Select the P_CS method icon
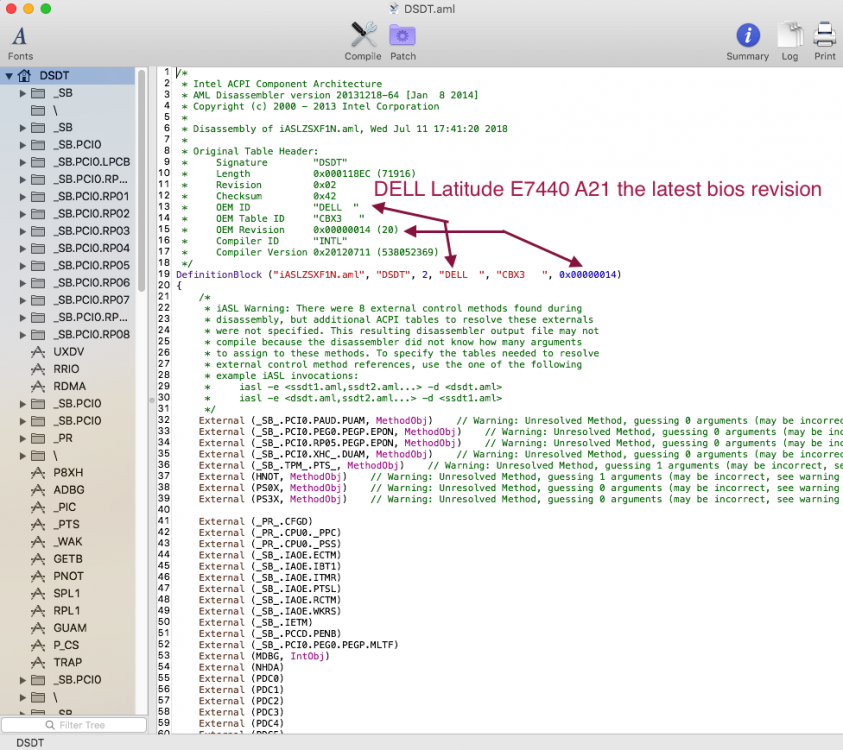Image resolution: width=843 pixels, height=750 pixels. (38, 645)
